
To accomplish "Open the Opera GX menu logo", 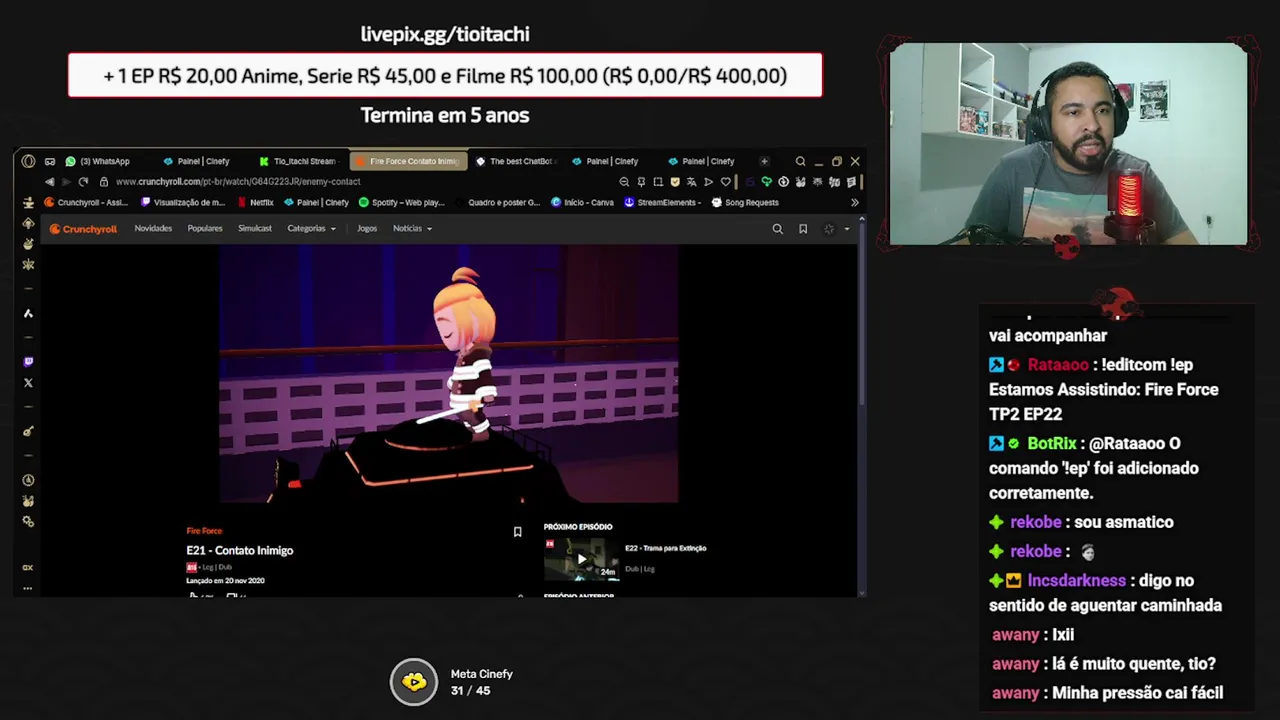I will (28, 161).
